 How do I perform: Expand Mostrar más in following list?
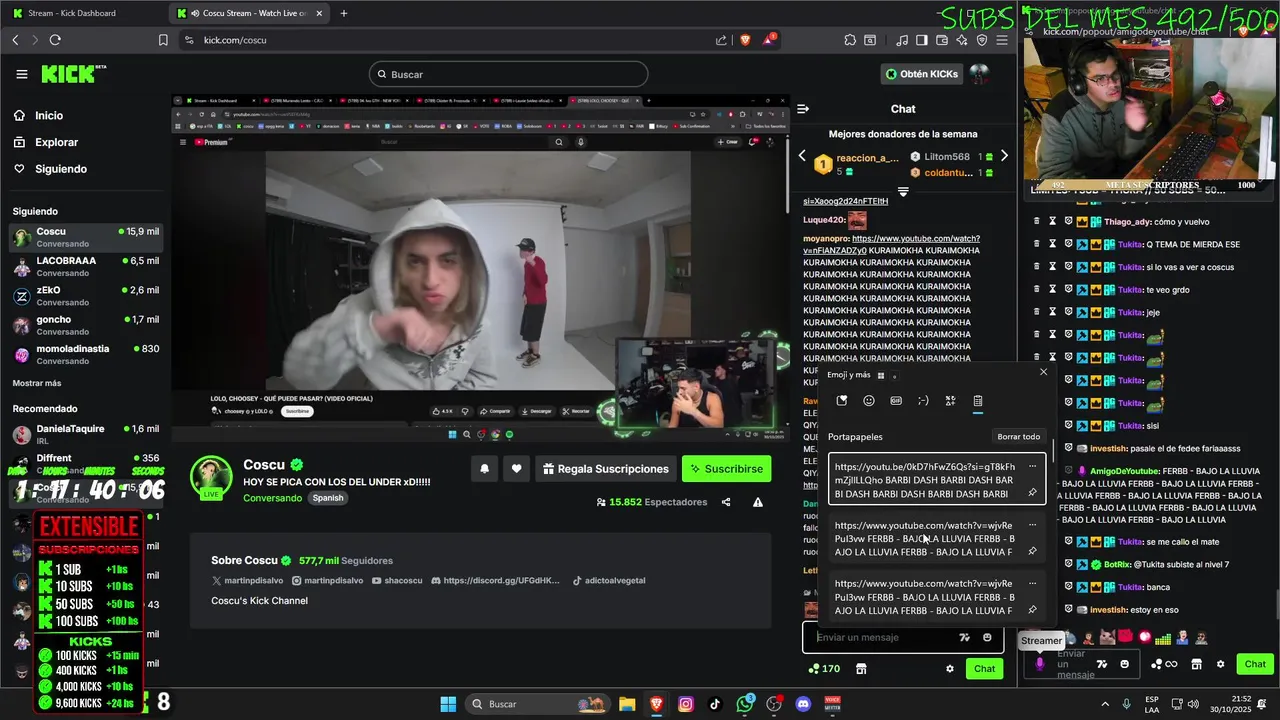pyautogui.click(x=37, y=383)
